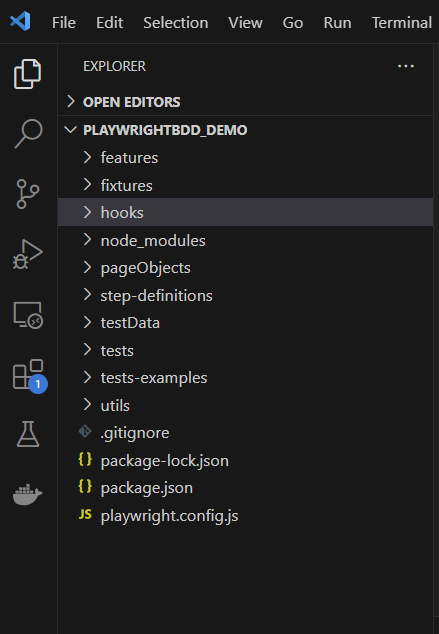Screen dimensions: 439x634
Task: Expand the fixtures folder chevron
Action: (x=87, y=184)
